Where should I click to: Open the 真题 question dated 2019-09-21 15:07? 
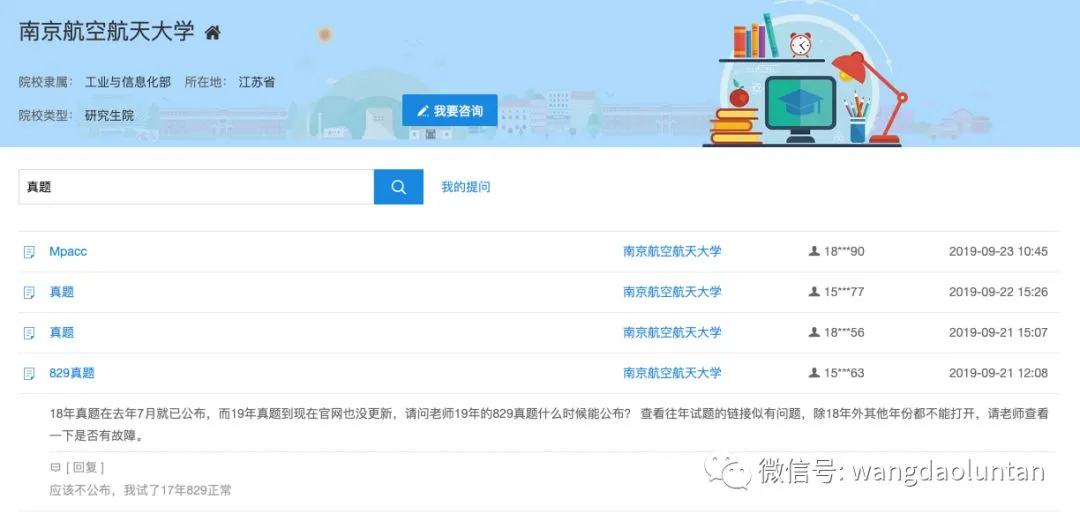tap(61, 333)
